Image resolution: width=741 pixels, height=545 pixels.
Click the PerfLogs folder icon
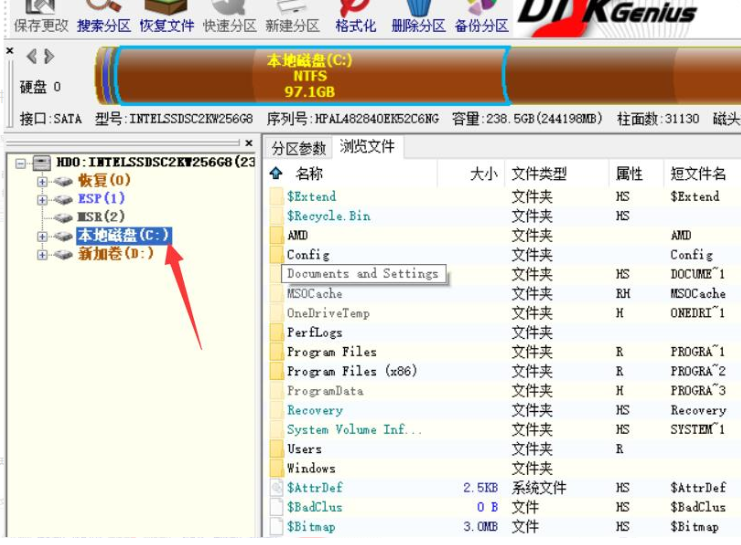click(x=276, y=332)
